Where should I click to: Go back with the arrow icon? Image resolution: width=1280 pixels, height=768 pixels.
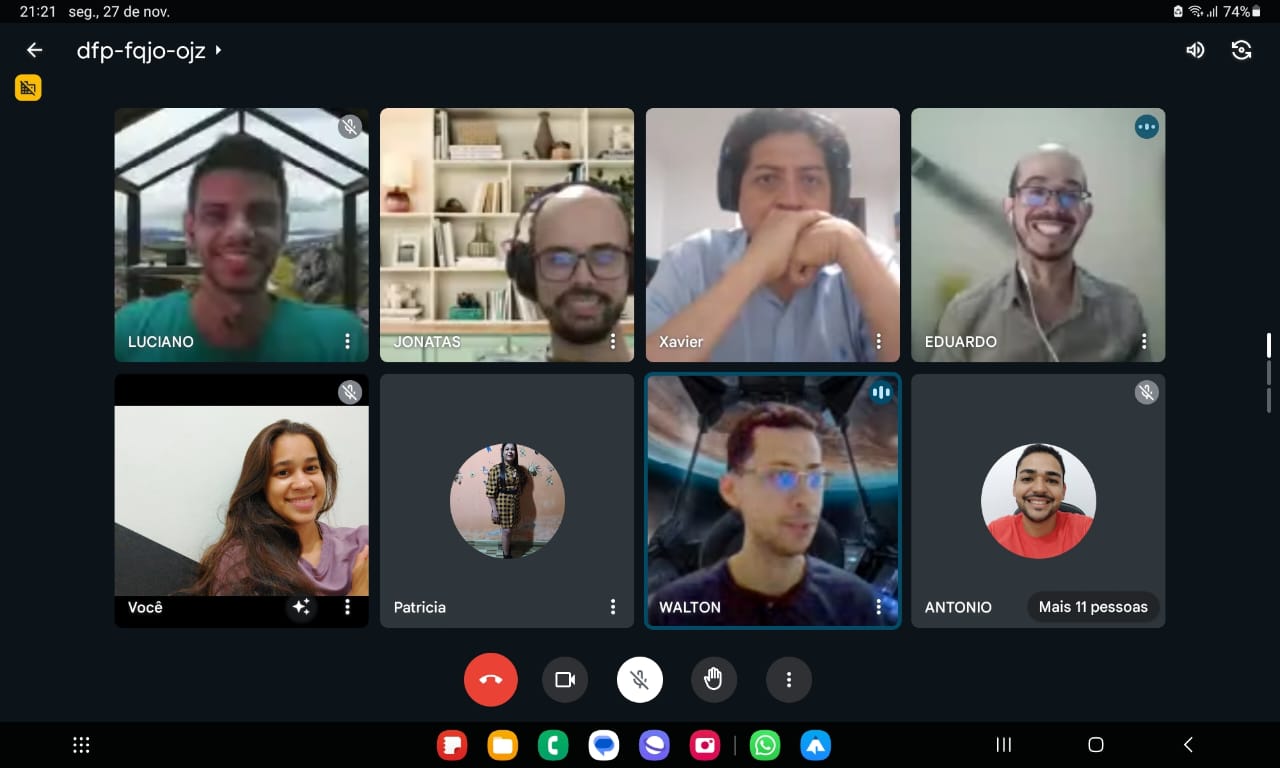(35, 50)
